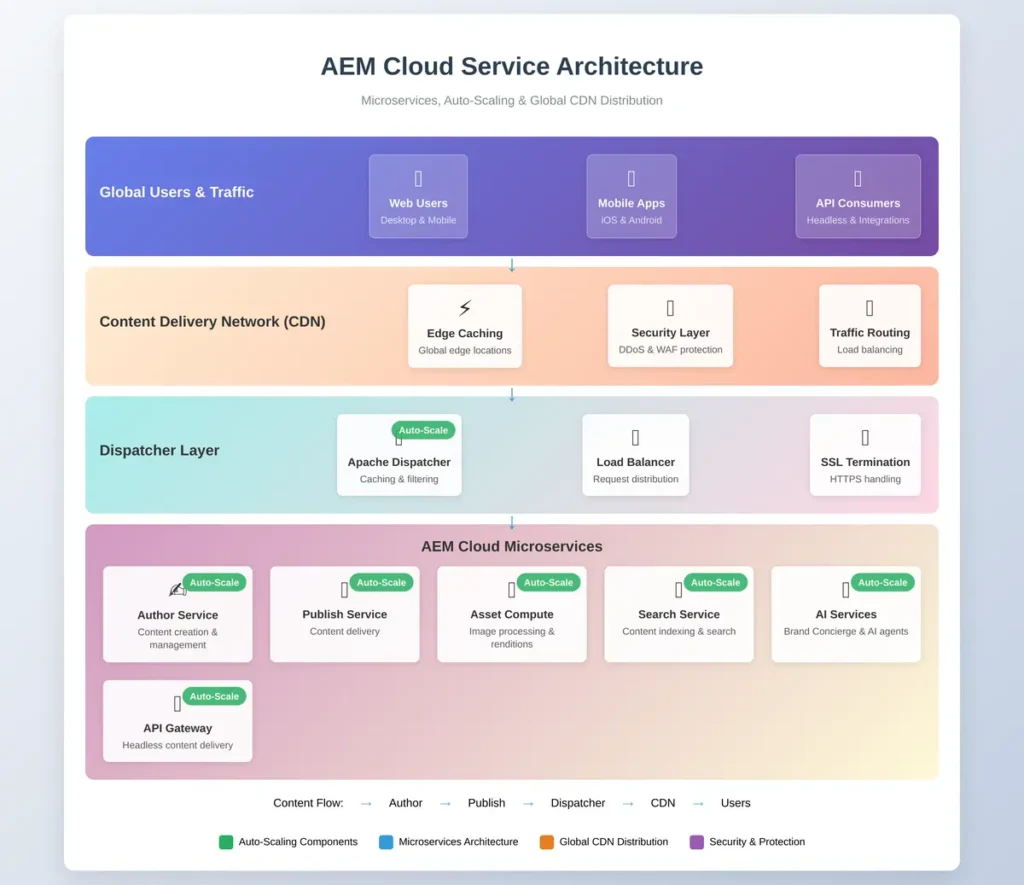The image size is (1024, 885).
Task: Click the Apache Dispatcher Auto-Scale badge
Action: click(423, 430)
